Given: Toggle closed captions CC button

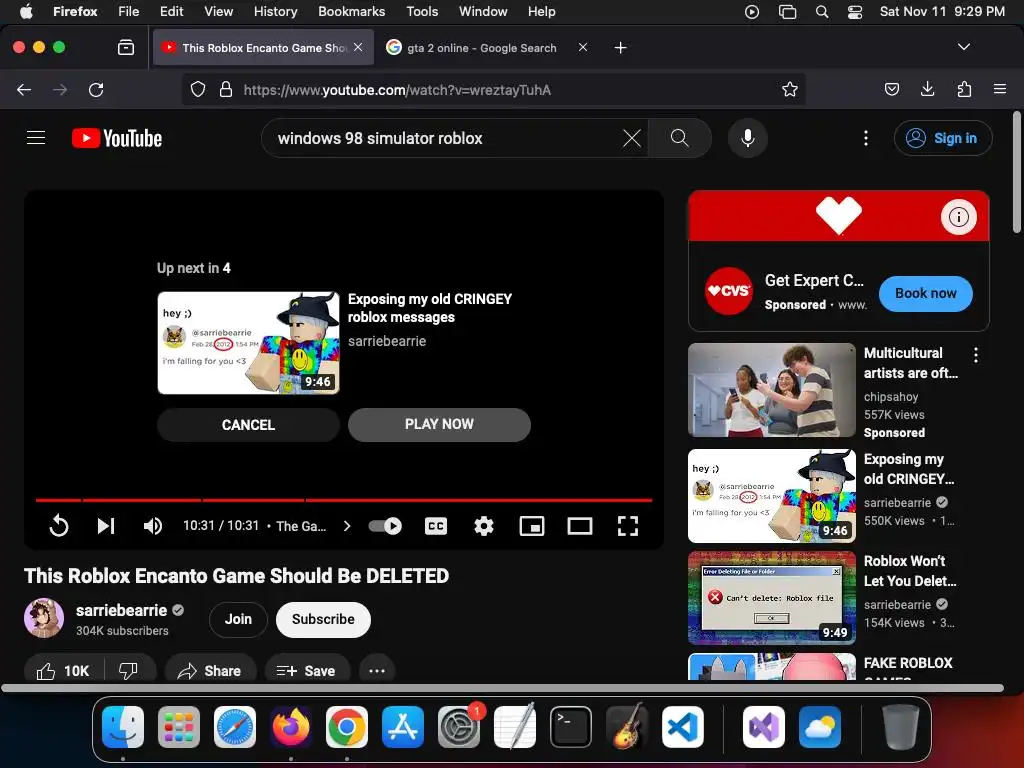Looking at the screenshot, I should coord(436,526).
